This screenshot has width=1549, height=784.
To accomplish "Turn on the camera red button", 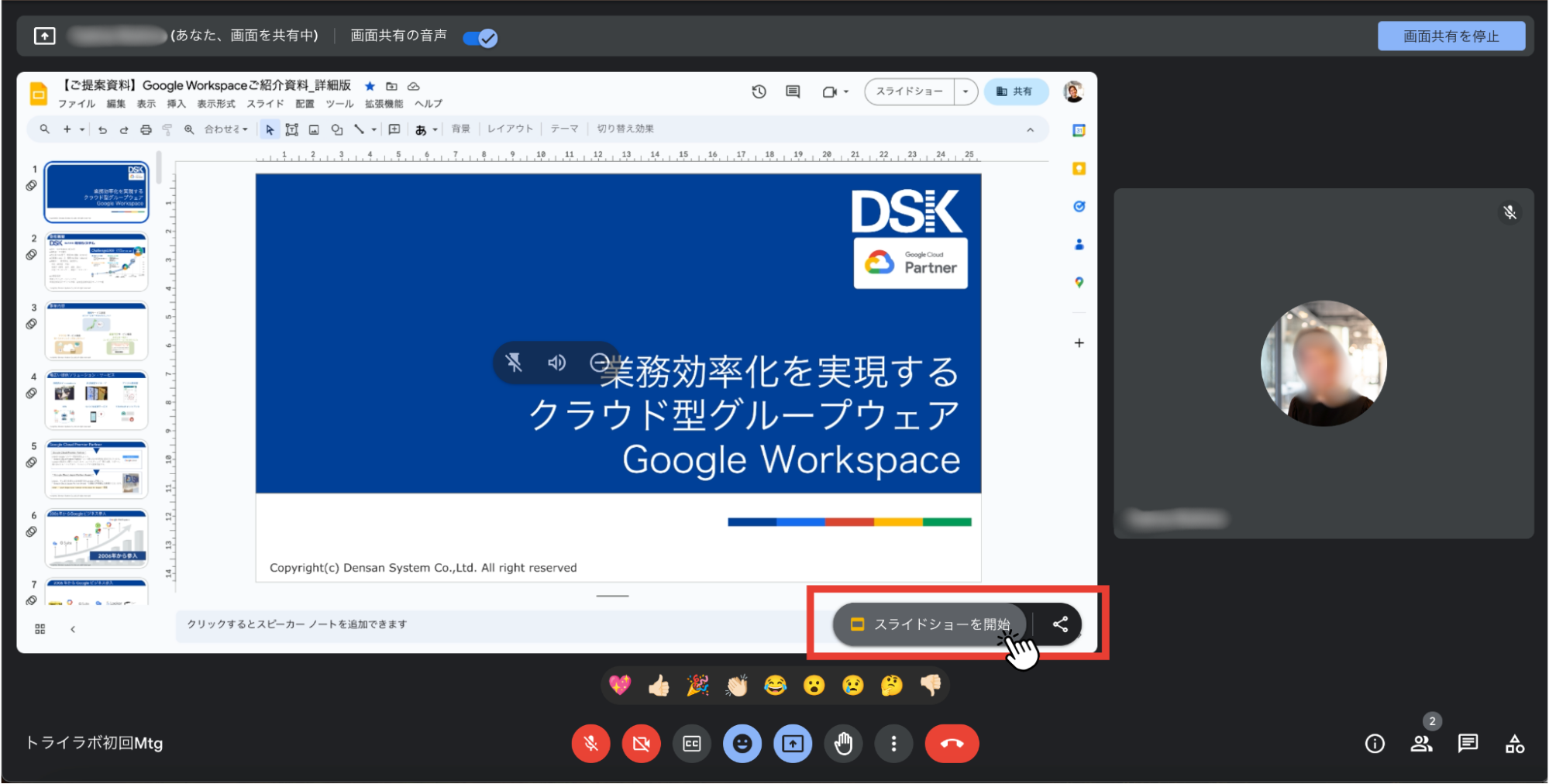I will click(x=641, y=744).
